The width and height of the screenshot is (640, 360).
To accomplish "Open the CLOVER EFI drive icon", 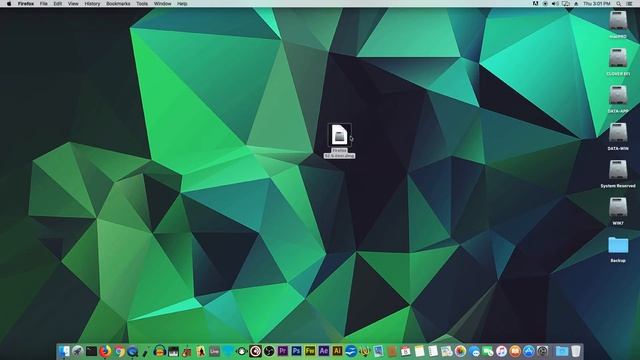I will click(618, 58).
